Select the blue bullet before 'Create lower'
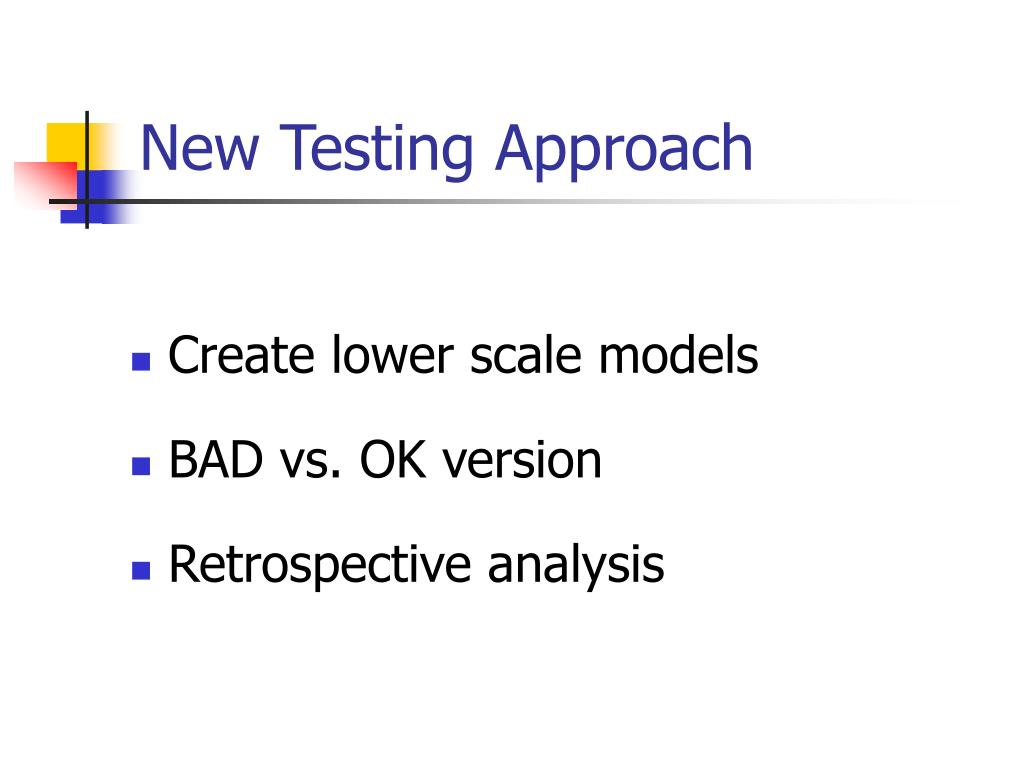1024x768 pixels. [141, 361]
